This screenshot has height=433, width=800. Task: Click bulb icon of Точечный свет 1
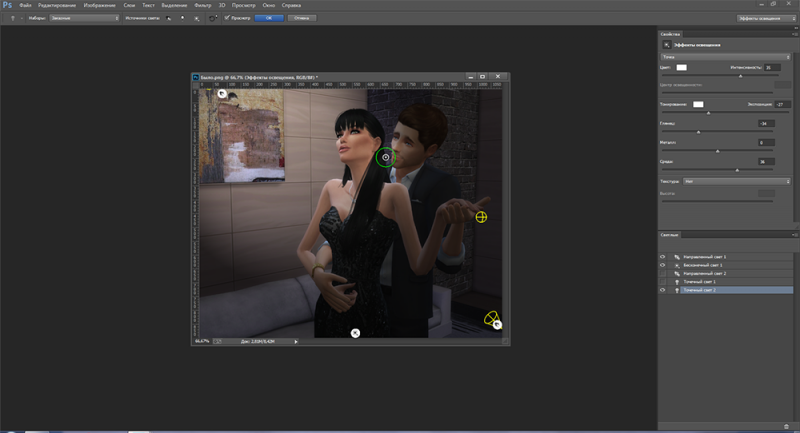tap(677, 282)
